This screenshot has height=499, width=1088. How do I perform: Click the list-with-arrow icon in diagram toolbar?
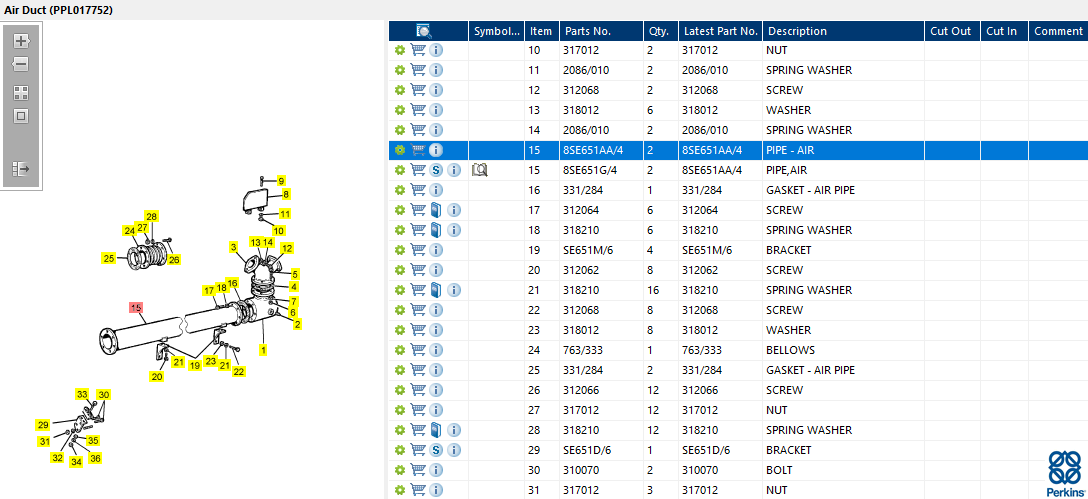22,169
